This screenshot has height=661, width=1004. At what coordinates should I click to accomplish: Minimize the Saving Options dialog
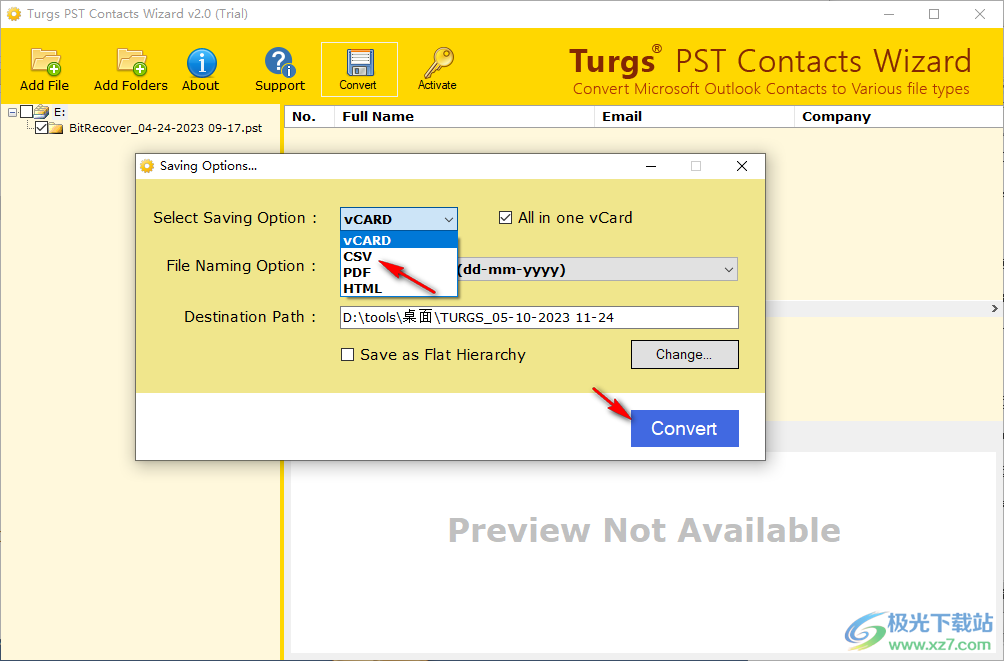tap(651, 166)
